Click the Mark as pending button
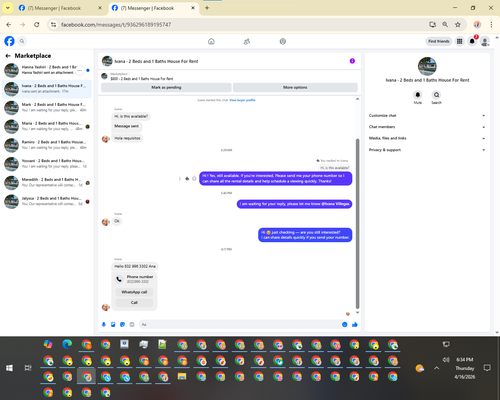The height and width of the screenshot is (400, 500). (166, 87)
